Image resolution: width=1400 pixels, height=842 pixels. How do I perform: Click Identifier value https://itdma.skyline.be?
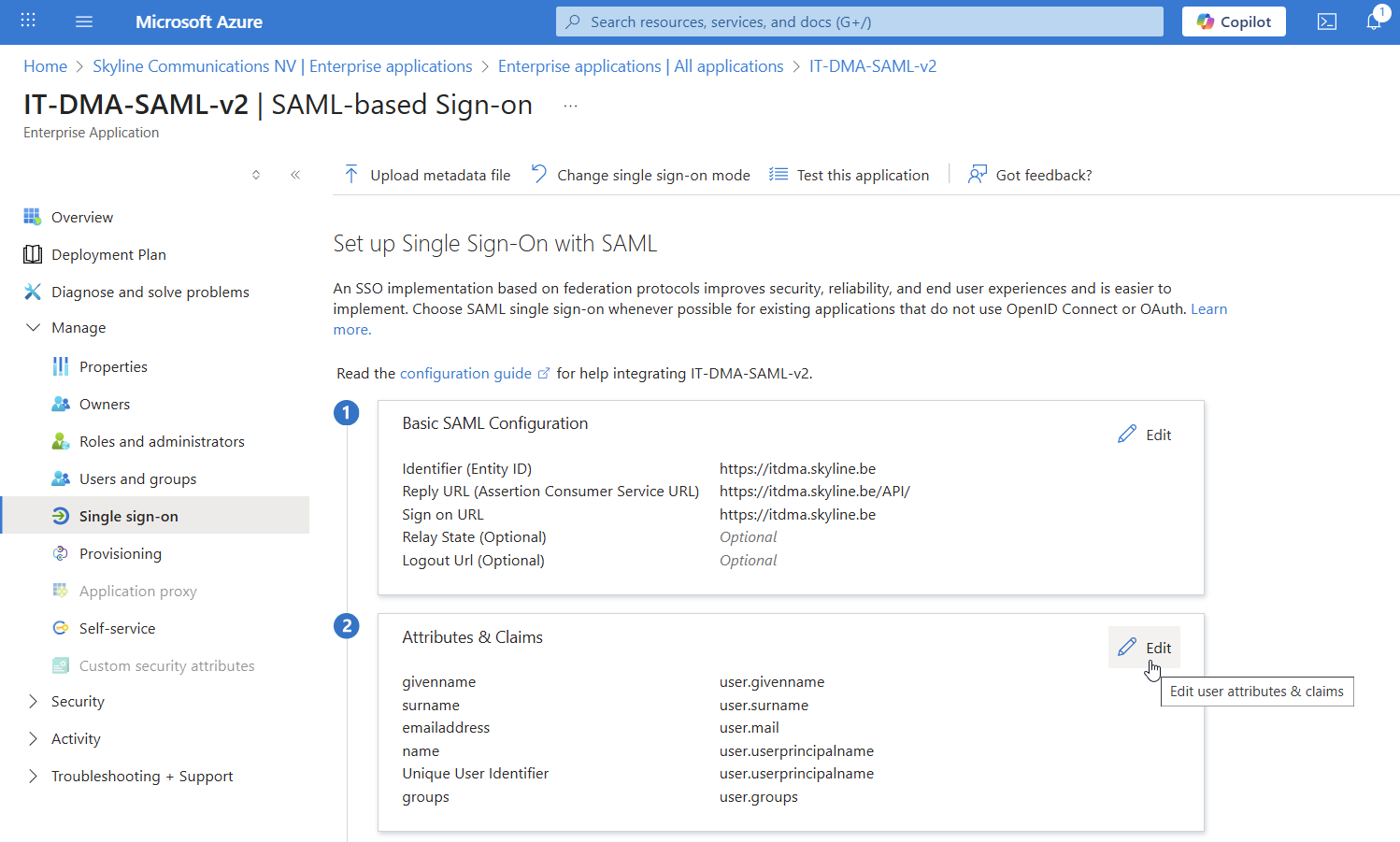[x=797, y=468]
